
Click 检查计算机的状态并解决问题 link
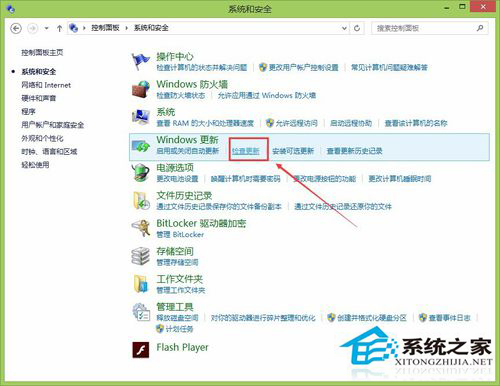[x=202, y=68]
